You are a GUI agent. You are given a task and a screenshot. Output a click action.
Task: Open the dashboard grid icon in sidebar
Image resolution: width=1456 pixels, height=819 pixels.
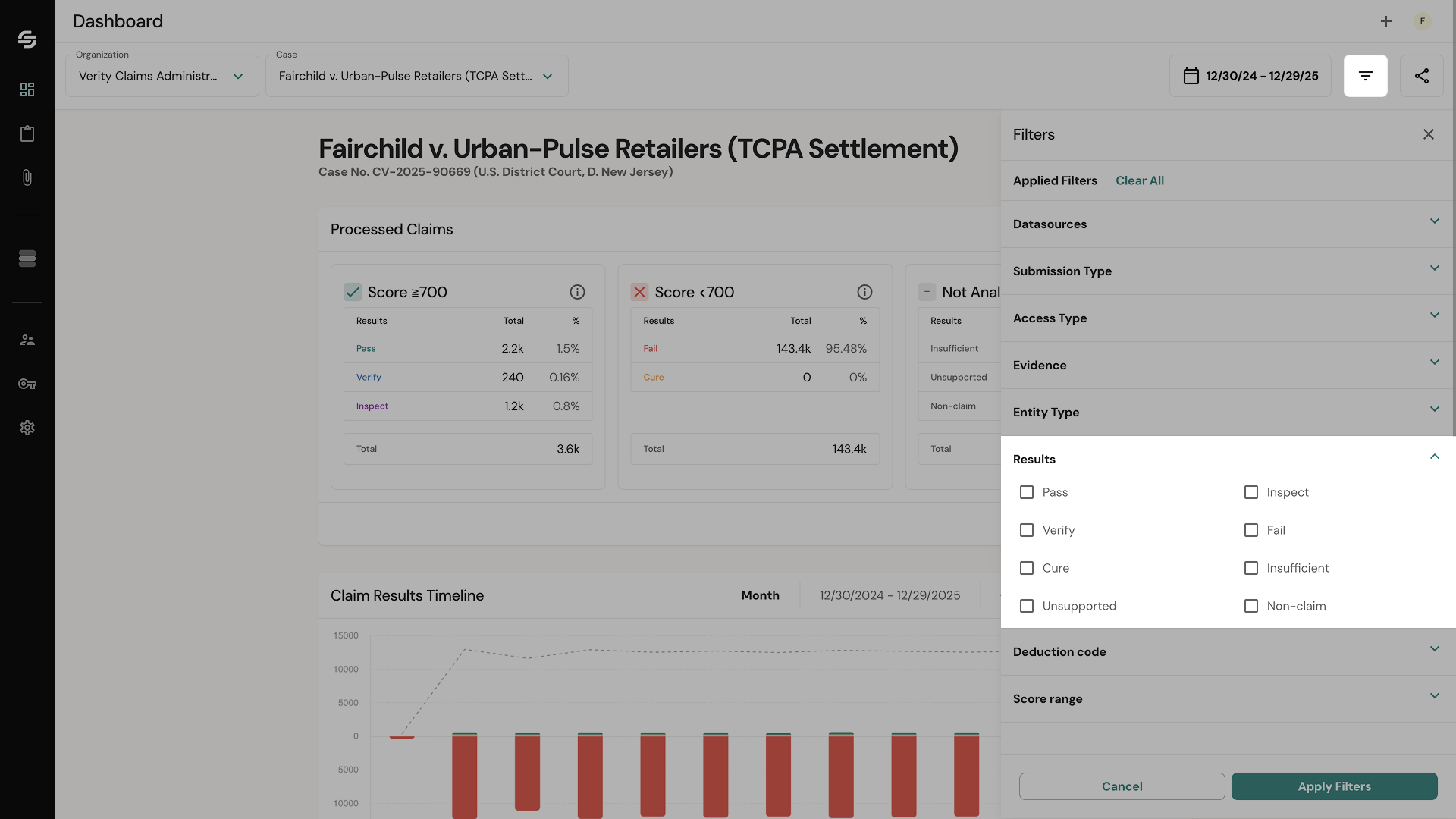click(x=27, y=89)
